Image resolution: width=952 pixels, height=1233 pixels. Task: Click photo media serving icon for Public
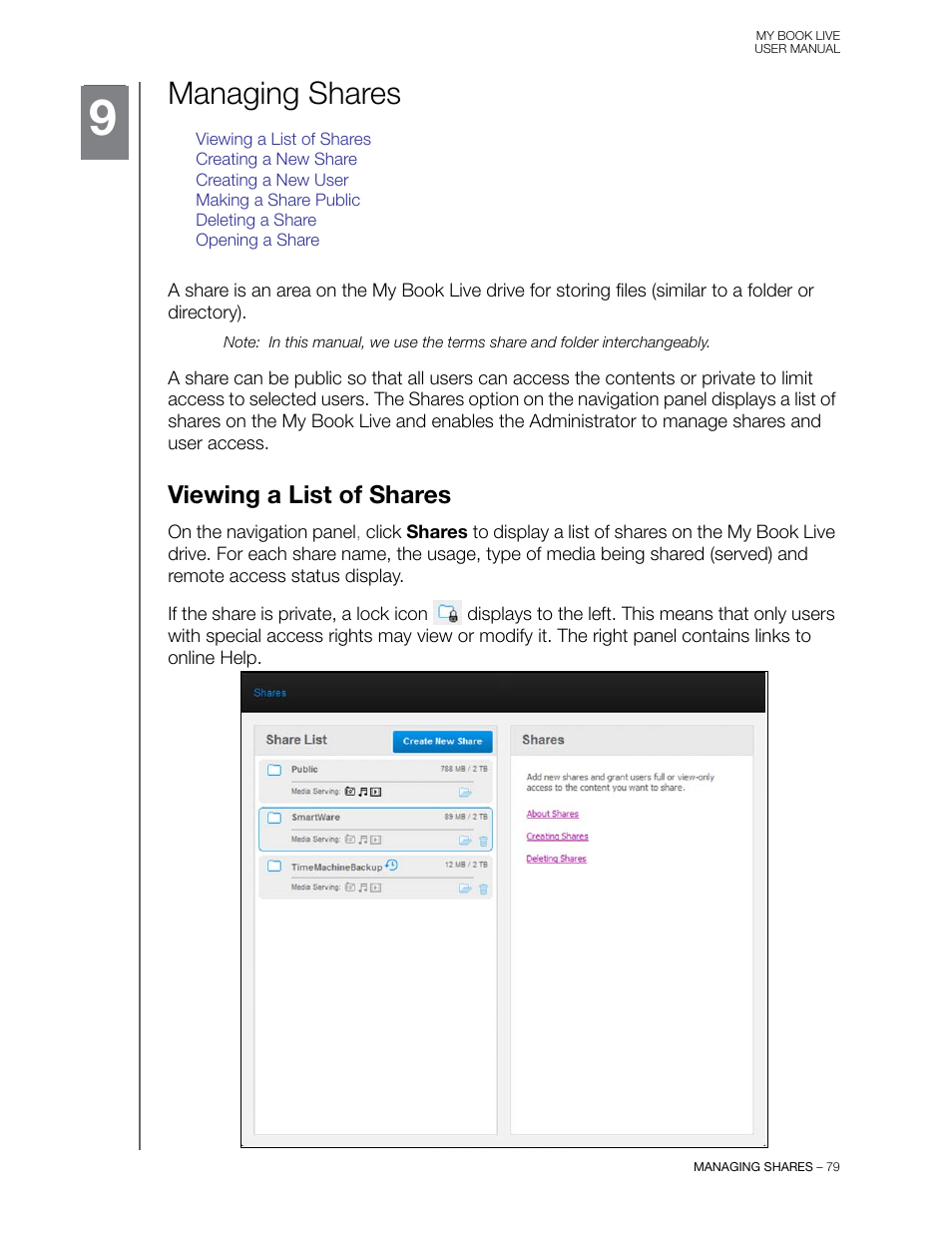point(350,792)
